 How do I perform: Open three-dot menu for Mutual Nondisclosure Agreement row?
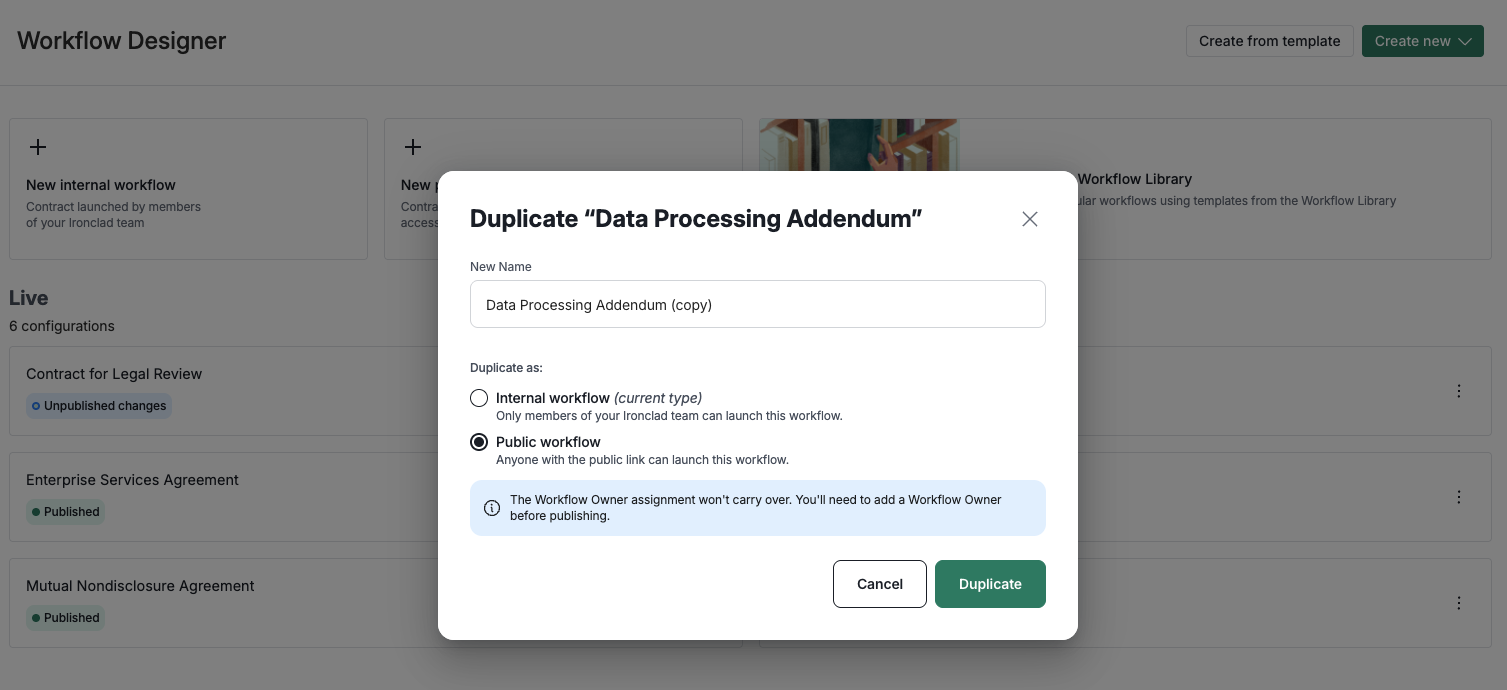[x=1459, y=603]
